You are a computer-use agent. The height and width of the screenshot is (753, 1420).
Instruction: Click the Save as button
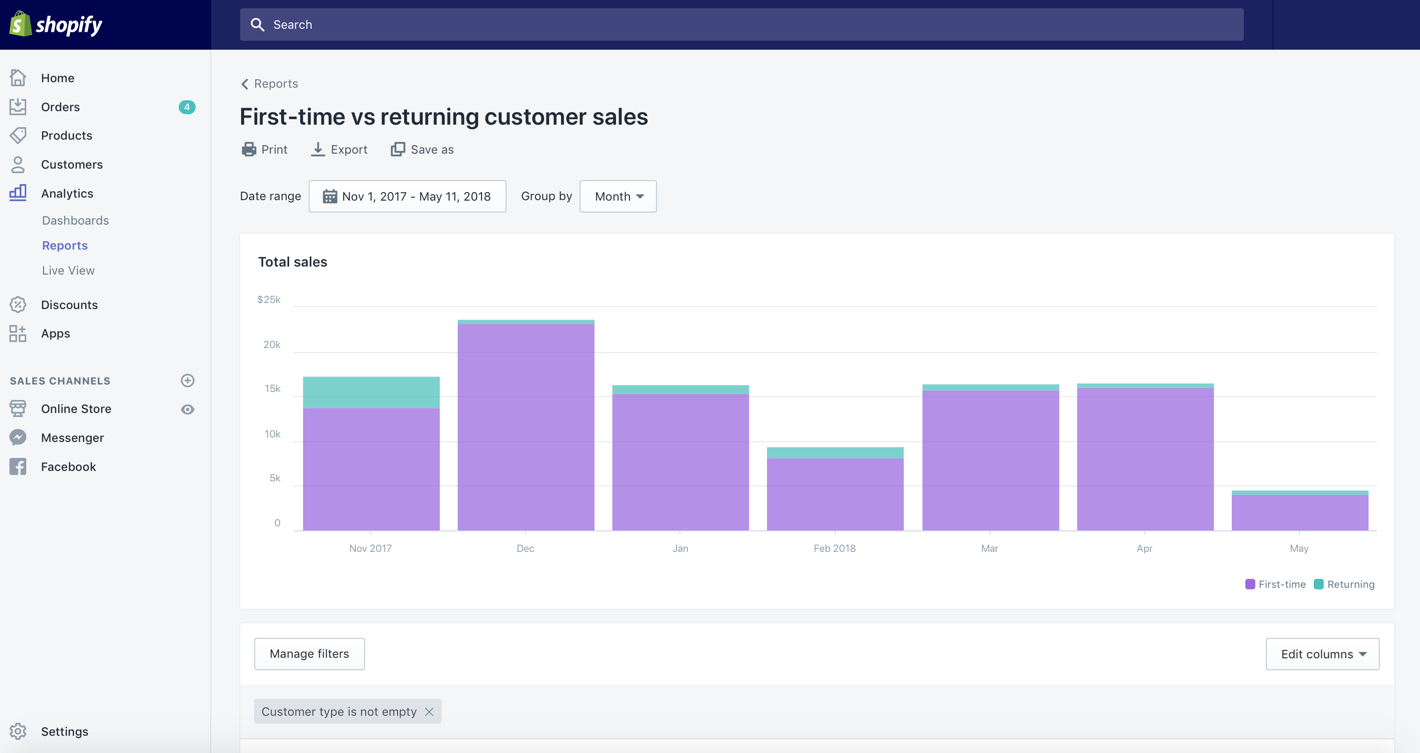[422, 149]
